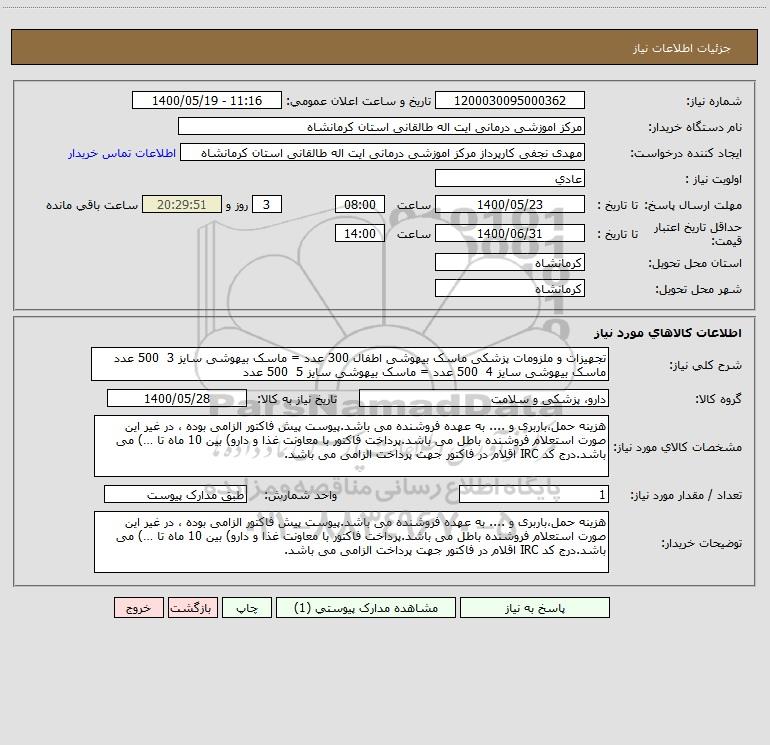Click the label واحد شمارش
Image resolution: width=770 pixels, height=745 pixels.
coord(301,496)
